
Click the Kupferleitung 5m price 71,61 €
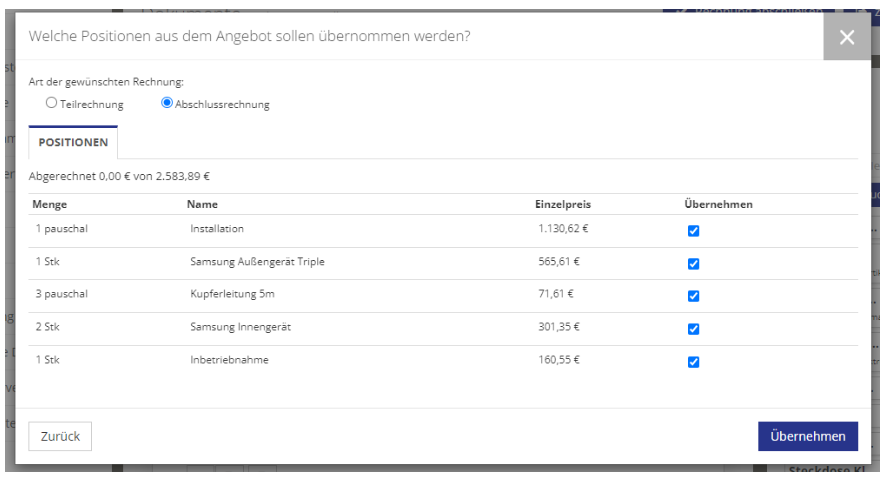point(556,294)
